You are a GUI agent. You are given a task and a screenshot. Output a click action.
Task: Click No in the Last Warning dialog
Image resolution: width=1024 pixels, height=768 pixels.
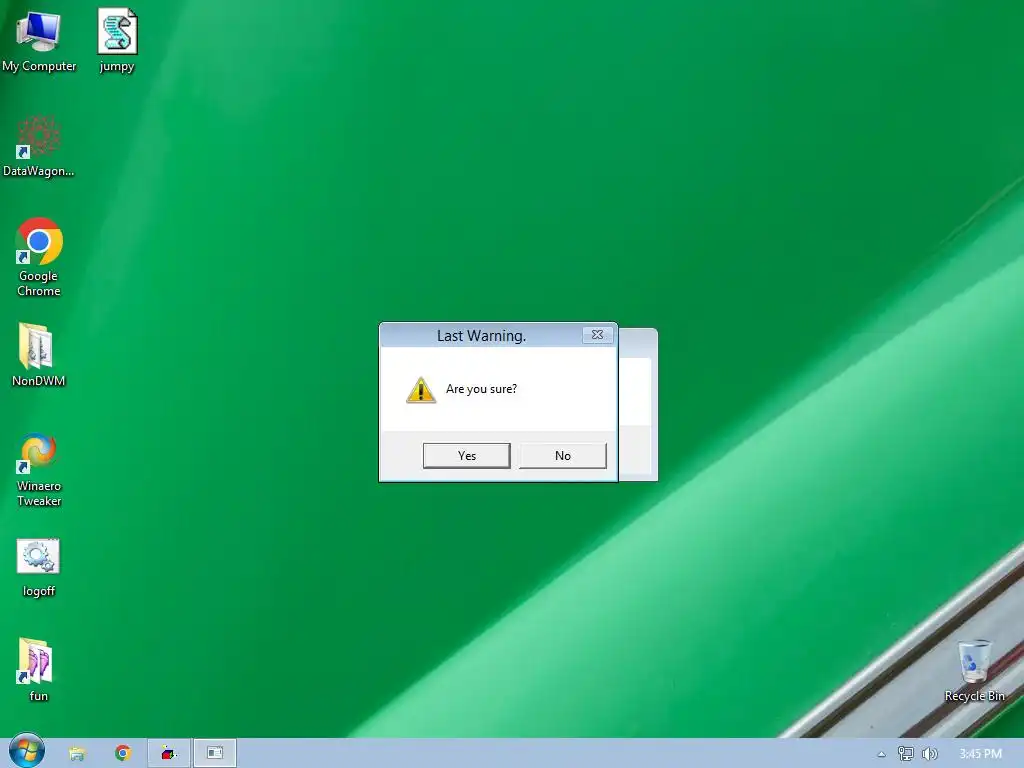click(562, 455)
